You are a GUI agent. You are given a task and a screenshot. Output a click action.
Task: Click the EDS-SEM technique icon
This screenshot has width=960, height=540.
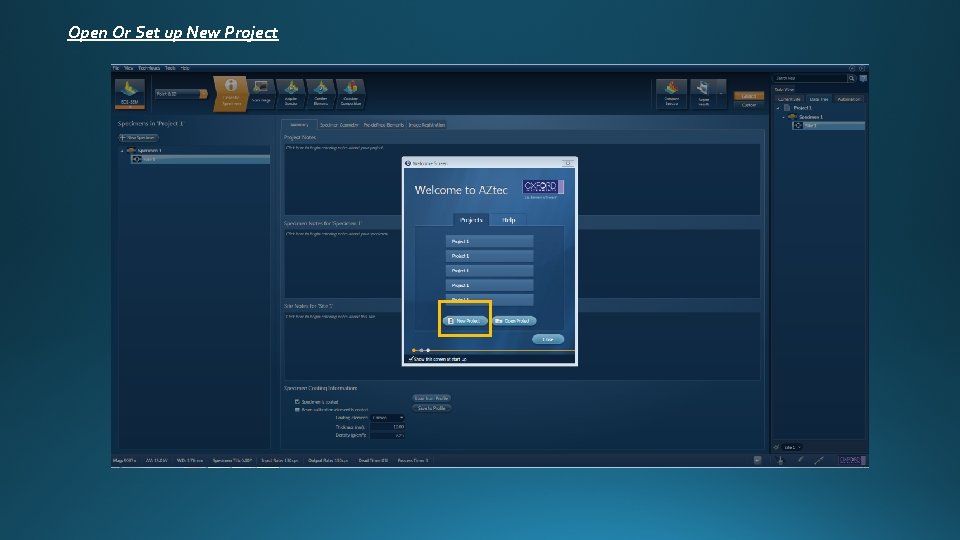[x=130, y=94]
